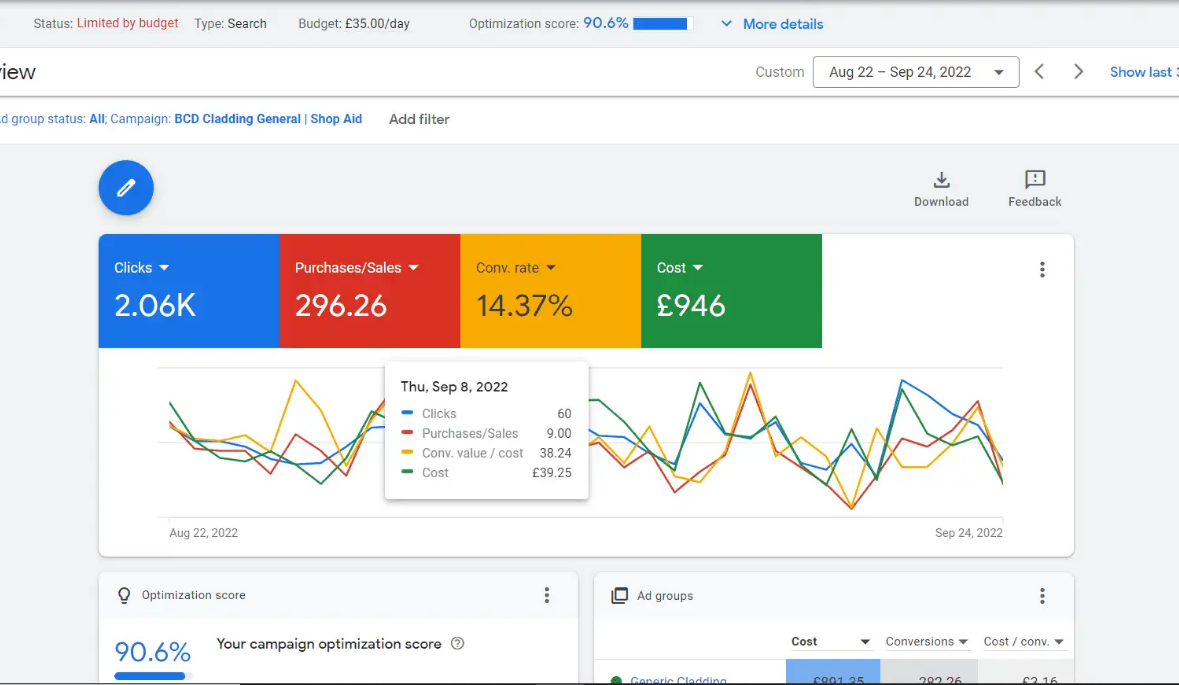Open the Conv. rate metric dropdown
This screenshot has height=685, width=1179.
click(x=550, y=268)
